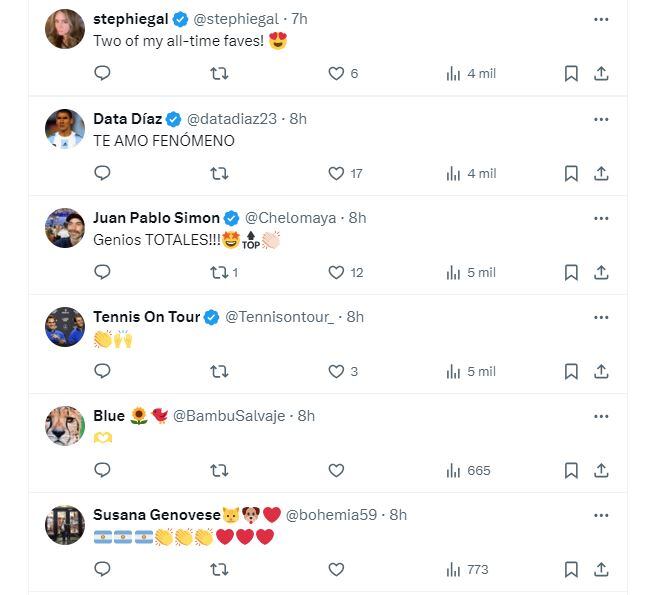Image resolution: width=647 pixels, height=595 pixels.
Task: Reply to stephiegal's tweet
Action: pos(102,73)
